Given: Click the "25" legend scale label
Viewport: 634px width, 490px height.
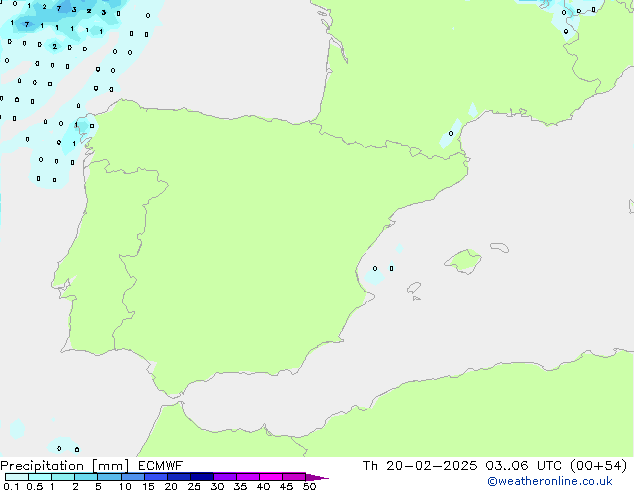Looking at the screenshot, I should point(194,486).
